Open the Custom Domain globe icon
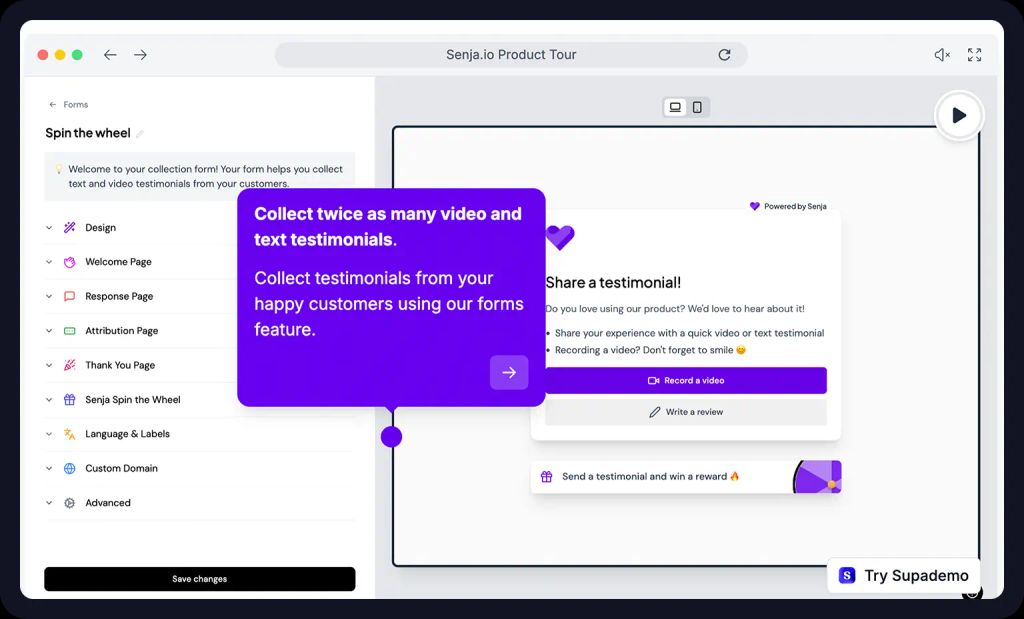This screenshot has width=1024, height=619. coord(68,468)
